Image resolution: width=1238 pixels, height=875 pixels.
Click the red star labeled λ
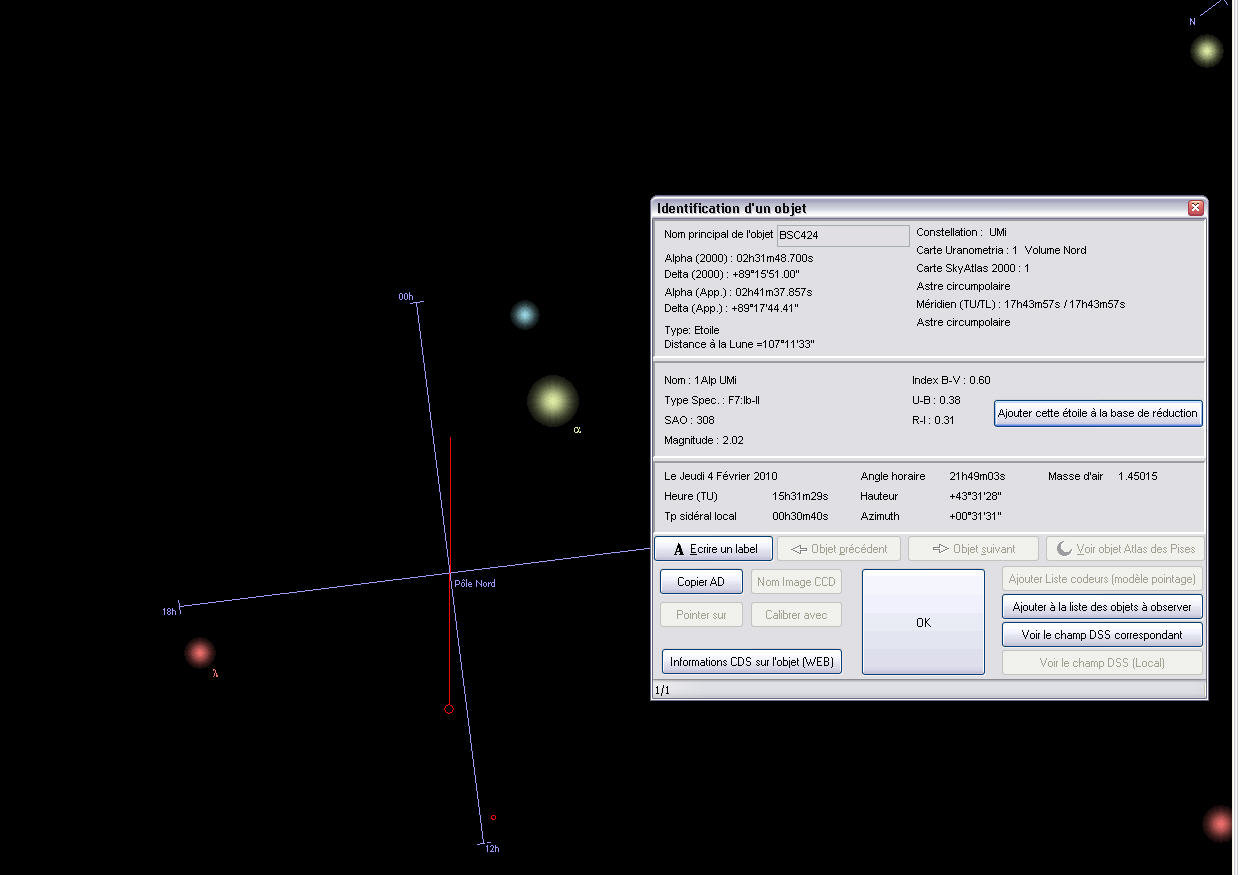(200, 653)
